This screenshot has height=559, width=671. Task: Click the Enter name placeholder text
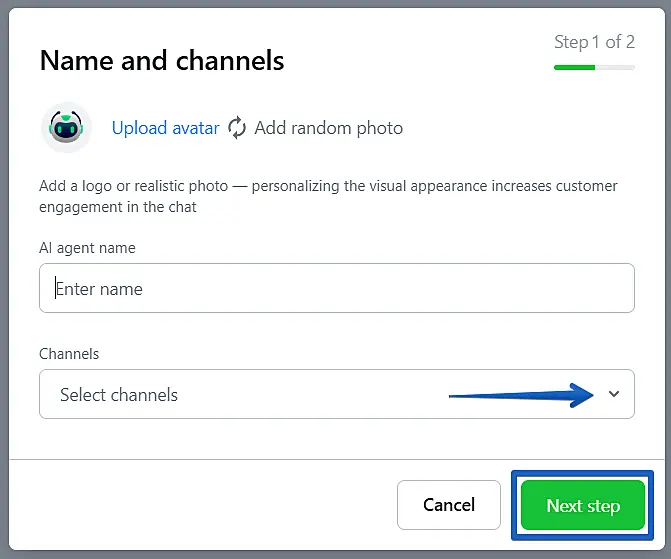[99, 289]
